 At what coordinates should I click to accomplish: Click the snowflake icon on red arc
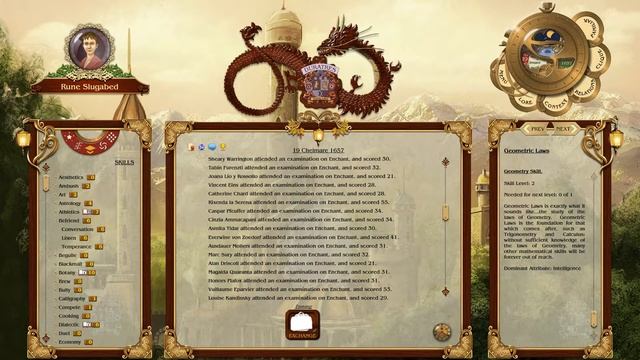[78, 145]
